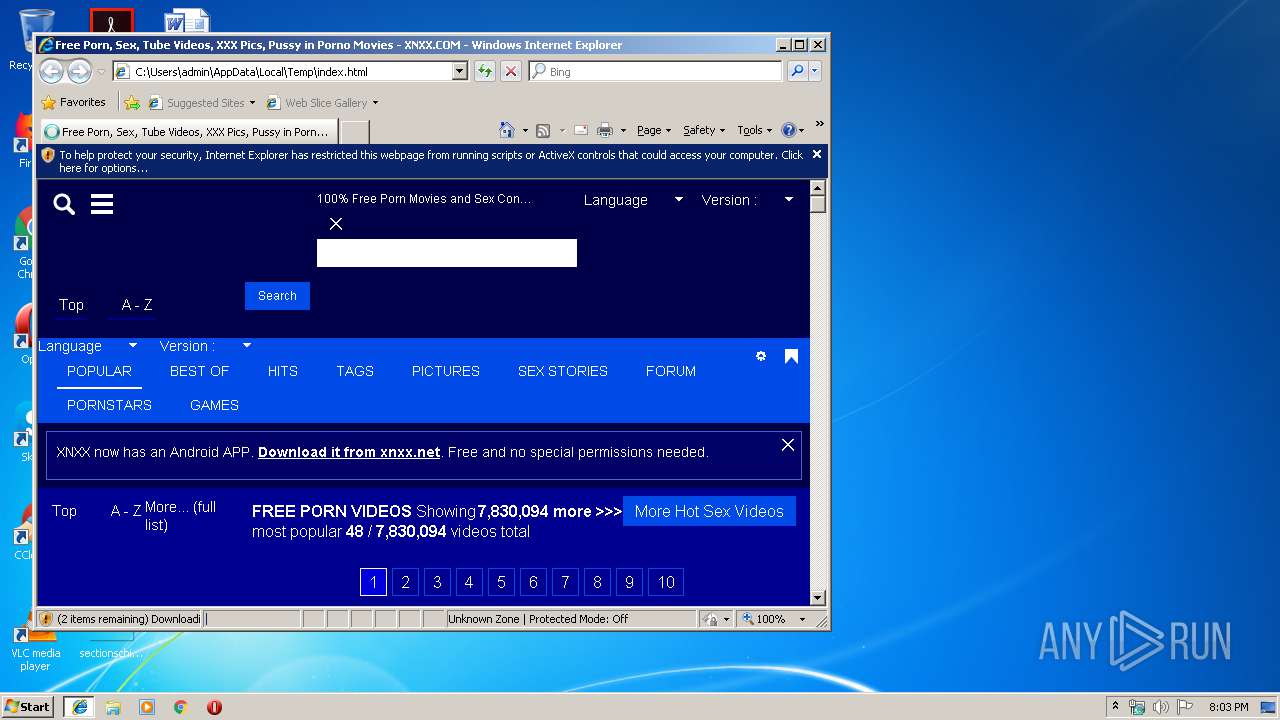
Task: Click the white bookmark icon on page
Action: [x=791, y=356]
